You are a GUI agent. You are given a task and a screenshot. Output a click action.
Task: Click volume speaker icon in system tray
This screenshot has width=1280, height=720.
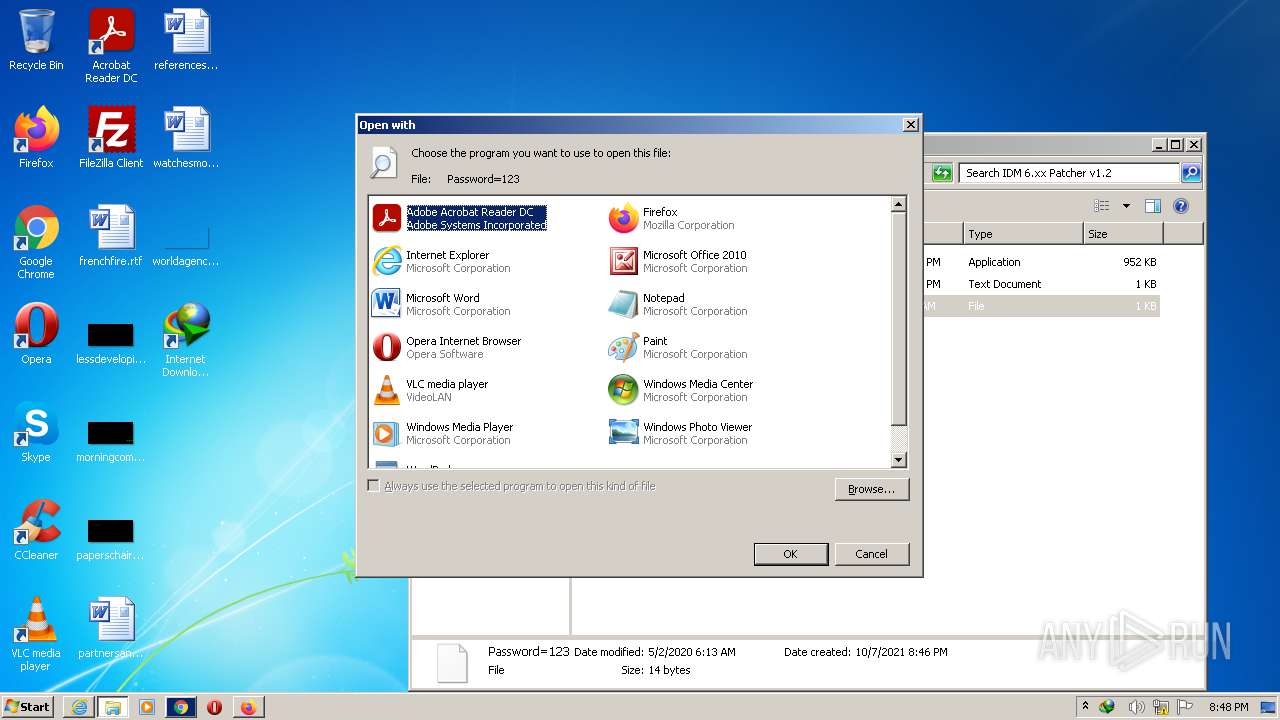pos(1137,707)
